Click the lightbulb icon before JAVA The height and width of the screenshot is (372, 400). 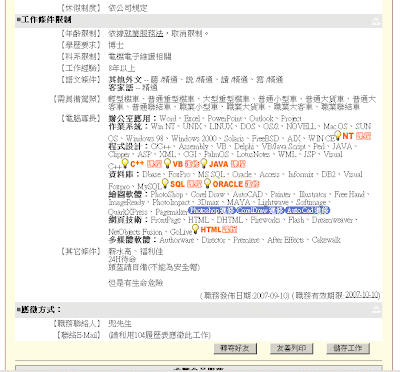coord(204,163)
